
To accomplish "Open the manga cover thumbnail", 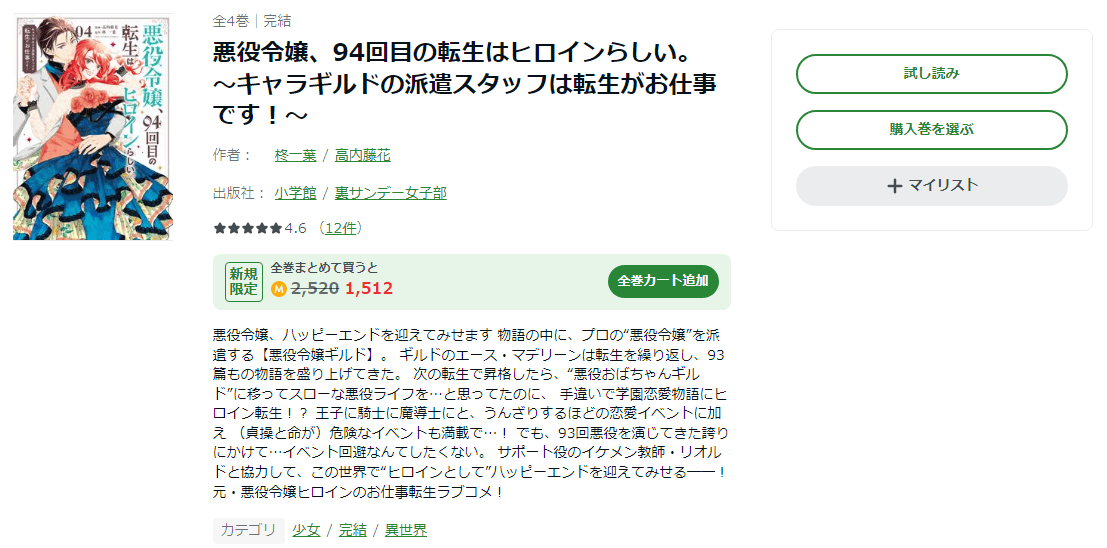I will click(x=92, y=126).
